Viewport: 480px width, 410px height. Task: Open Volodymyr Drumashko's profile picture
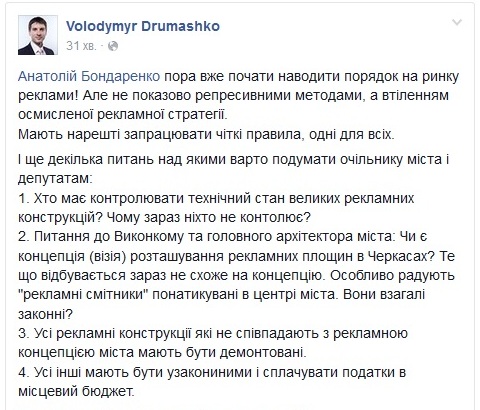pos(38,35)
